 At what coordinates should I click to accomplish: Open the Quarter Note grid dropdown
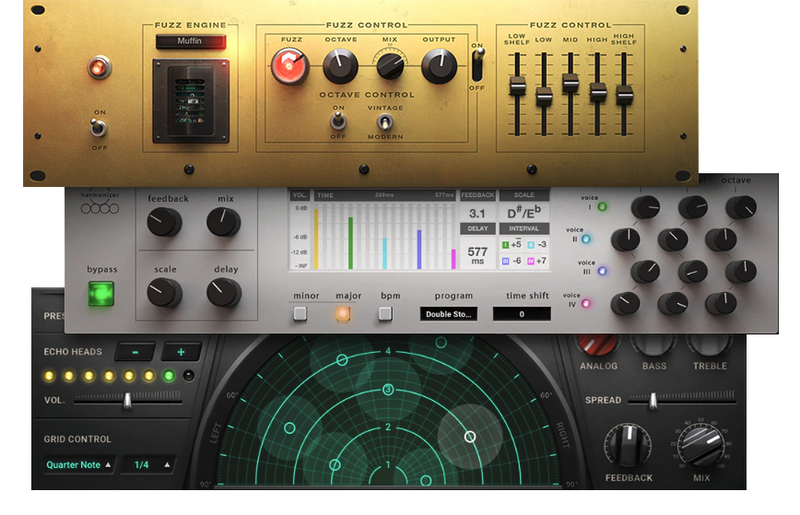coord(79,465)
